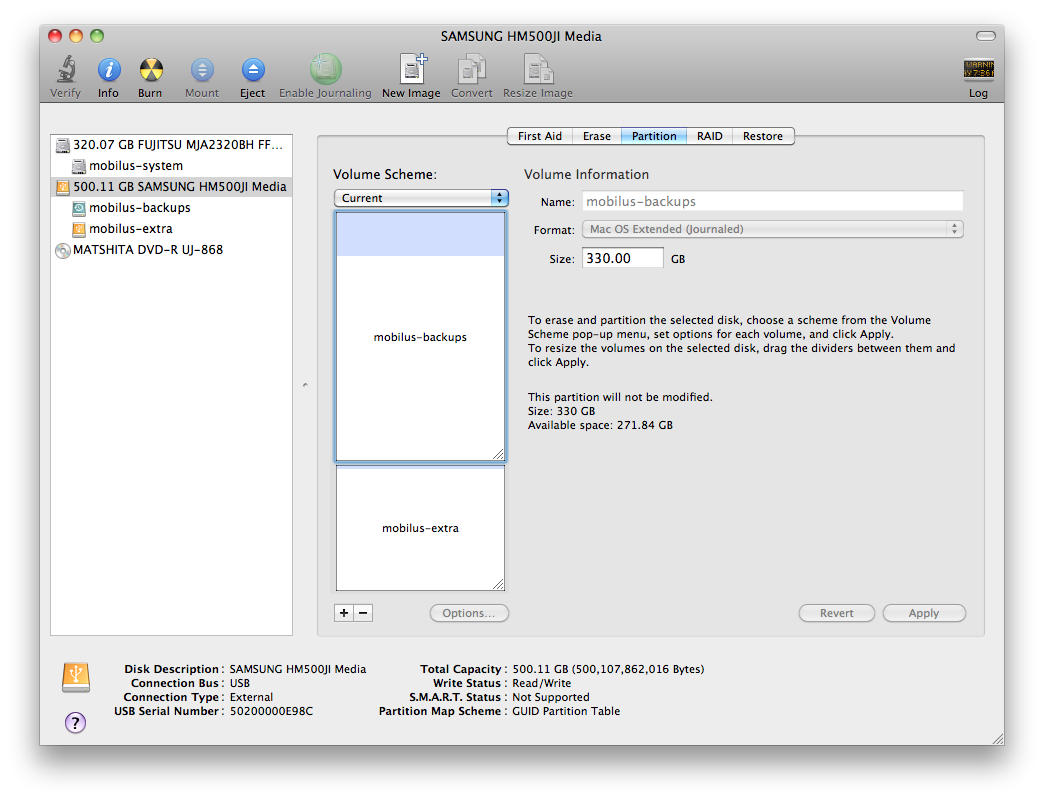Switch to the Erase tab
This screenshot has width=1044, height=800.
597,136
